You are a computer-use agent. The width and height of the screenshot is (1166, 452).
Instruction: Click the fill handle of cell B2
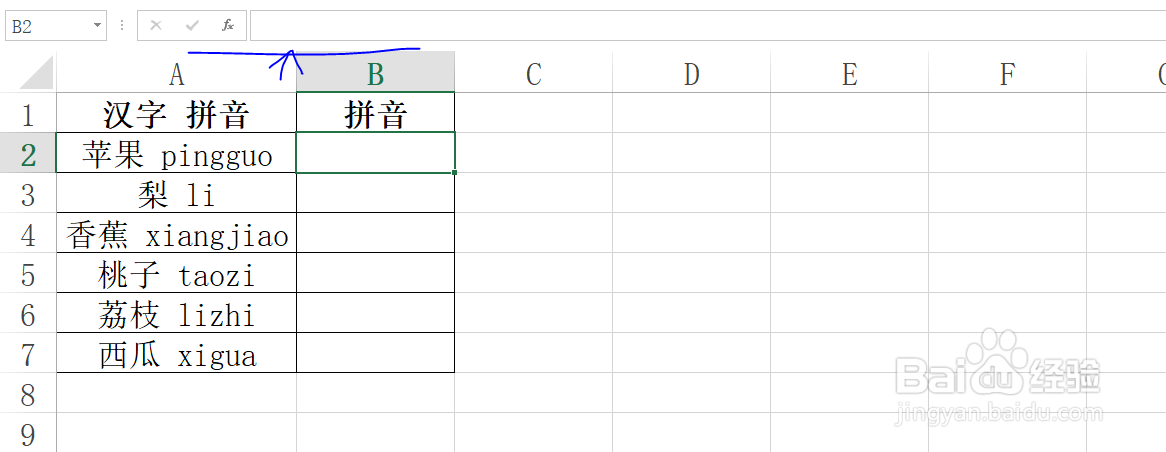click(454, 172)
